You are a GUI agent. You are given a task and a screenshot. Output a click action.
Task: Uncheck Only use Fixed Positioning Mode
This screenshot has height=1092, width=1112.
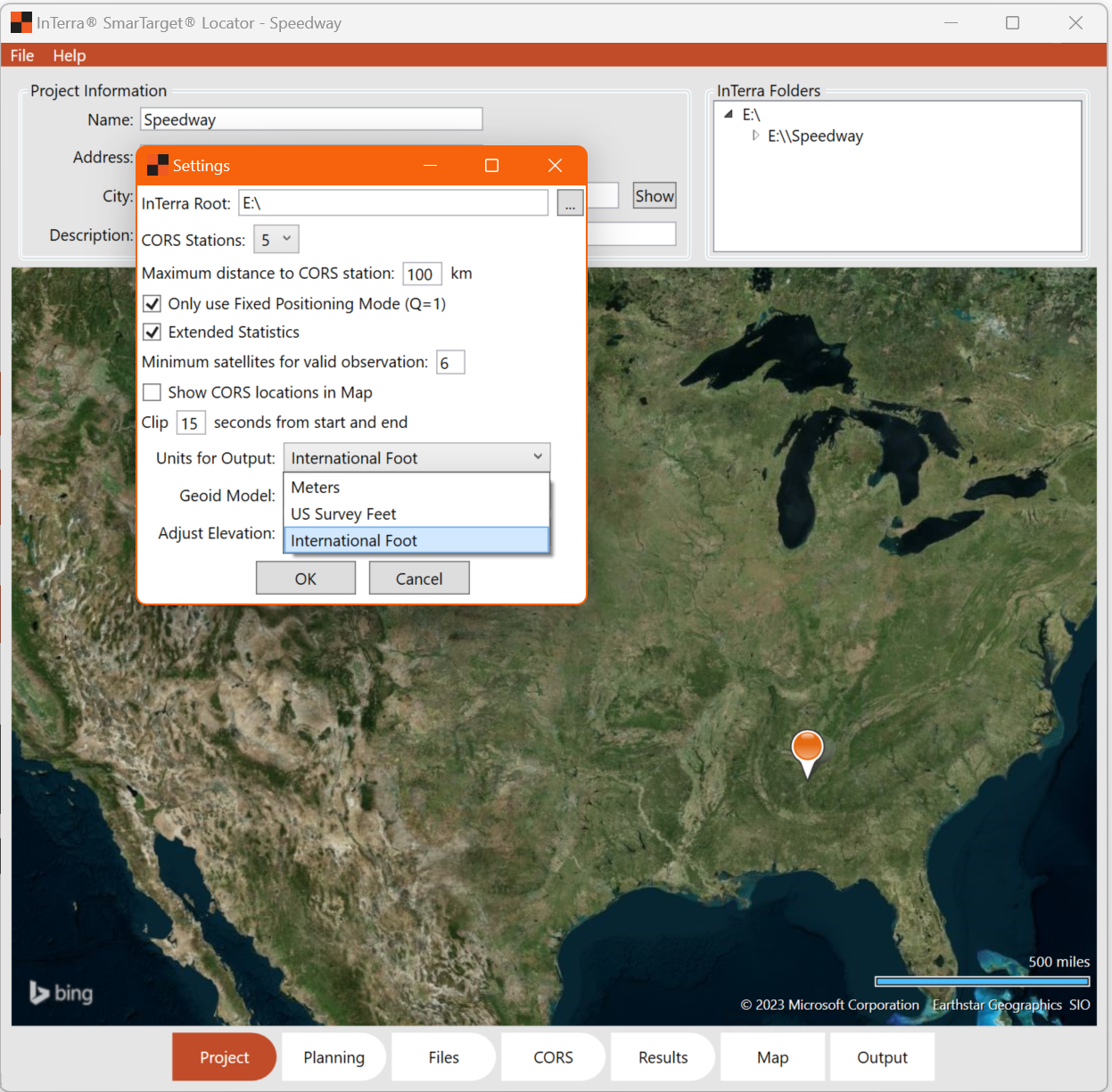[x=152, y=304]
